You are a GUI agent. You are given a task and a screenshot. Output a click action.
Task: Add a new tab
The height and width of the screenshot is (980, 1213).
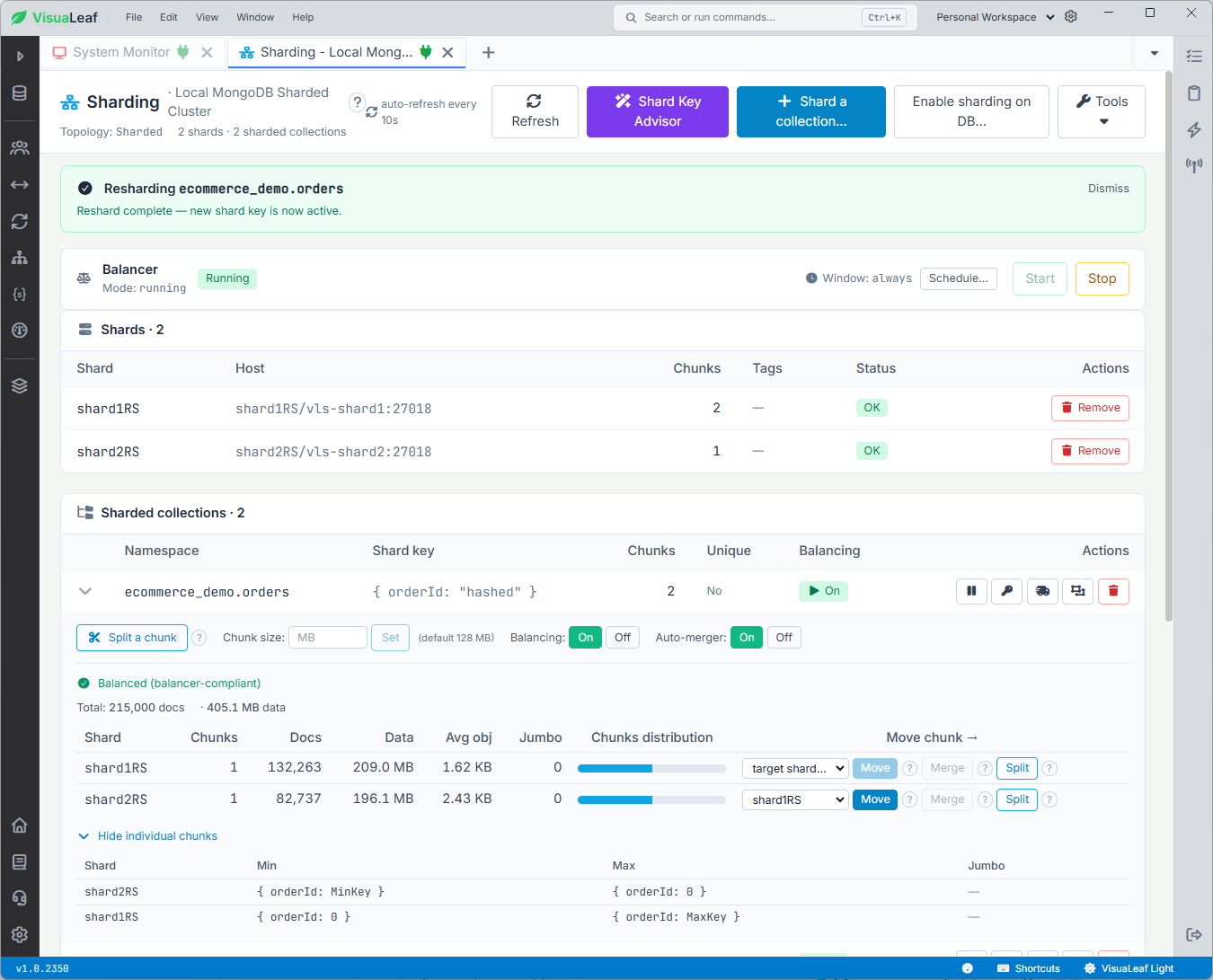[488, 53]
